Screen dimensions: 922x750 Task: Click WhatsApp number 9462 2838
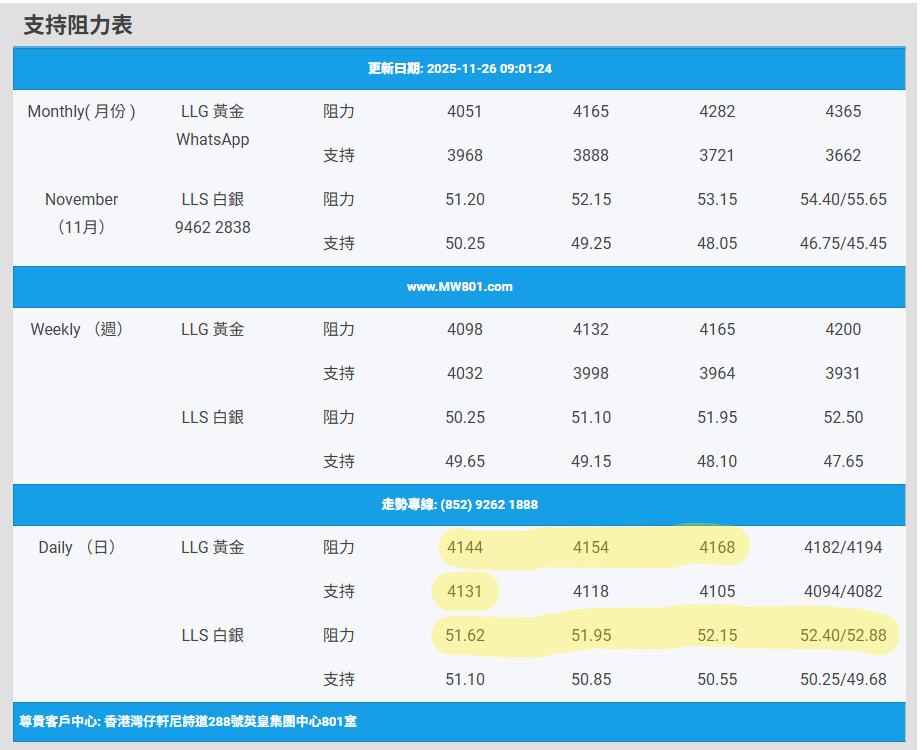pyautogui.click(x=212, y=228)
